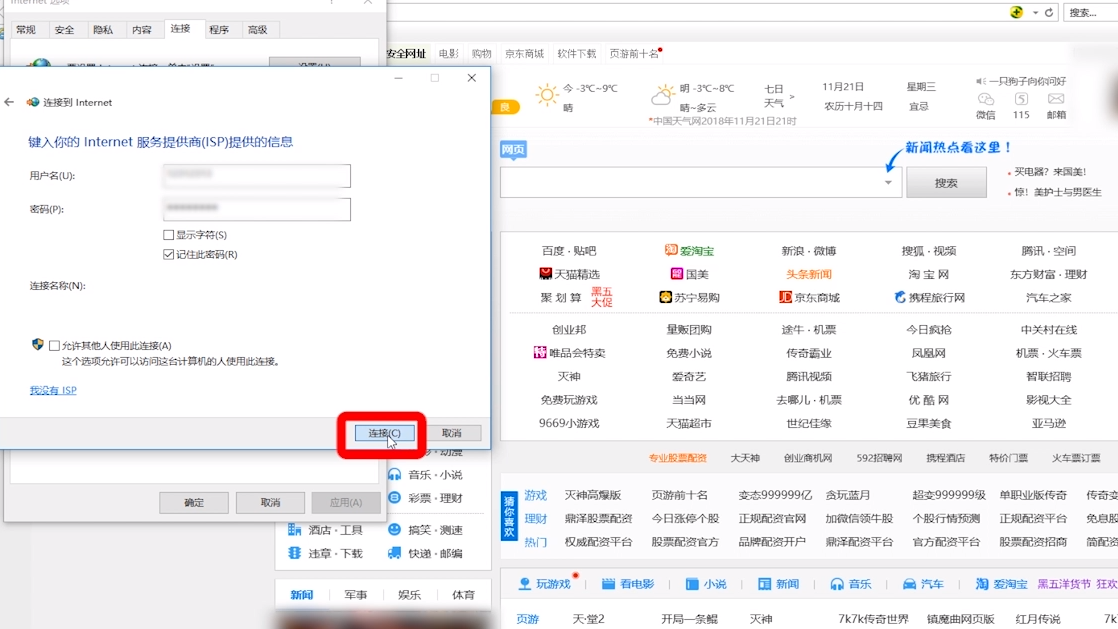Open the 专业股票配资 link
The height and width of the screenshot is (629, 1118).
[x=677, y=458]
